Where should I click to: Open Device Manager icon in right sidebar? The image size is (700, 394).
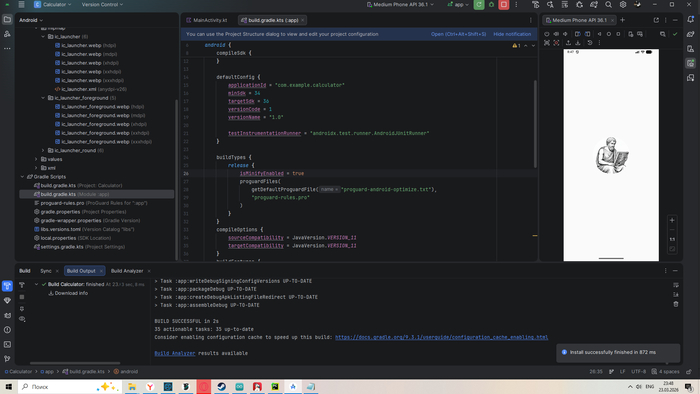[691, 49]
